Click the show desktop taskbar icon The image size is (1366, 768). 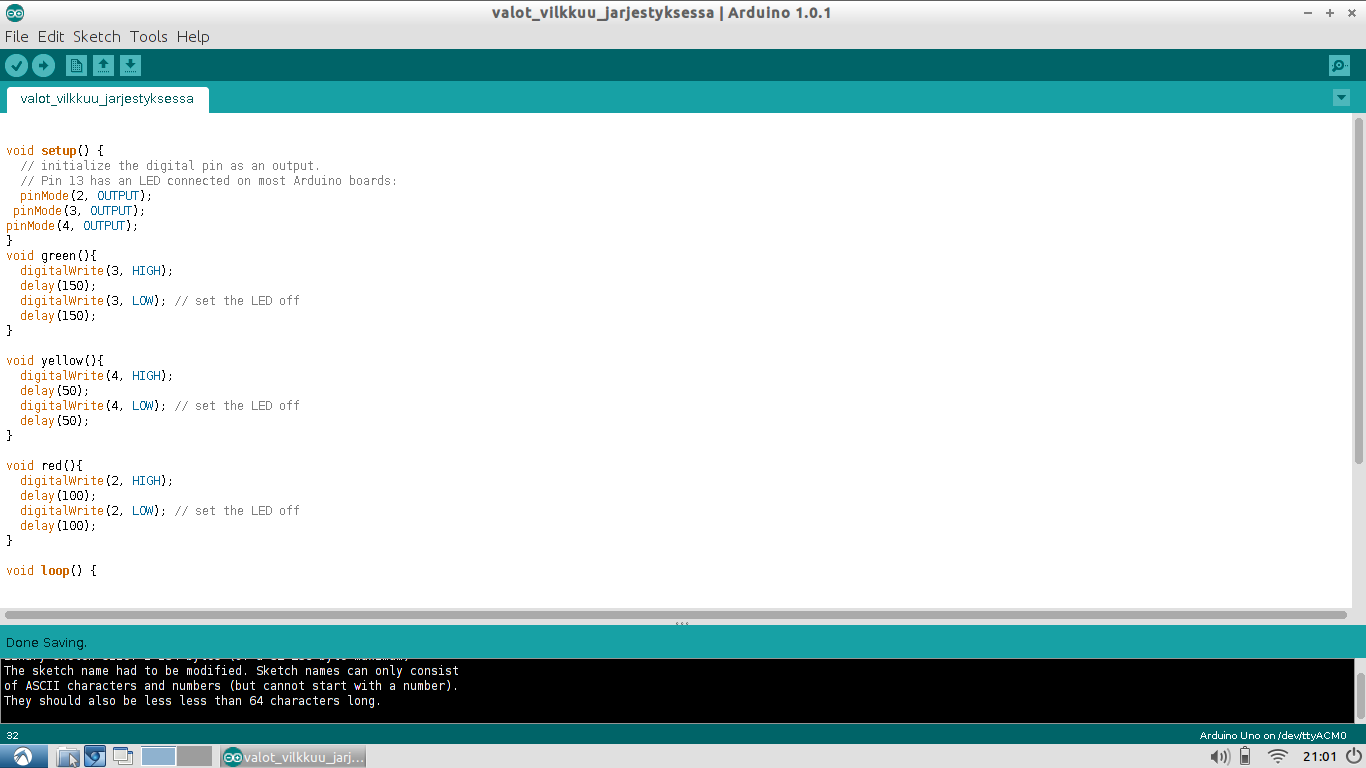click(122, 757)
